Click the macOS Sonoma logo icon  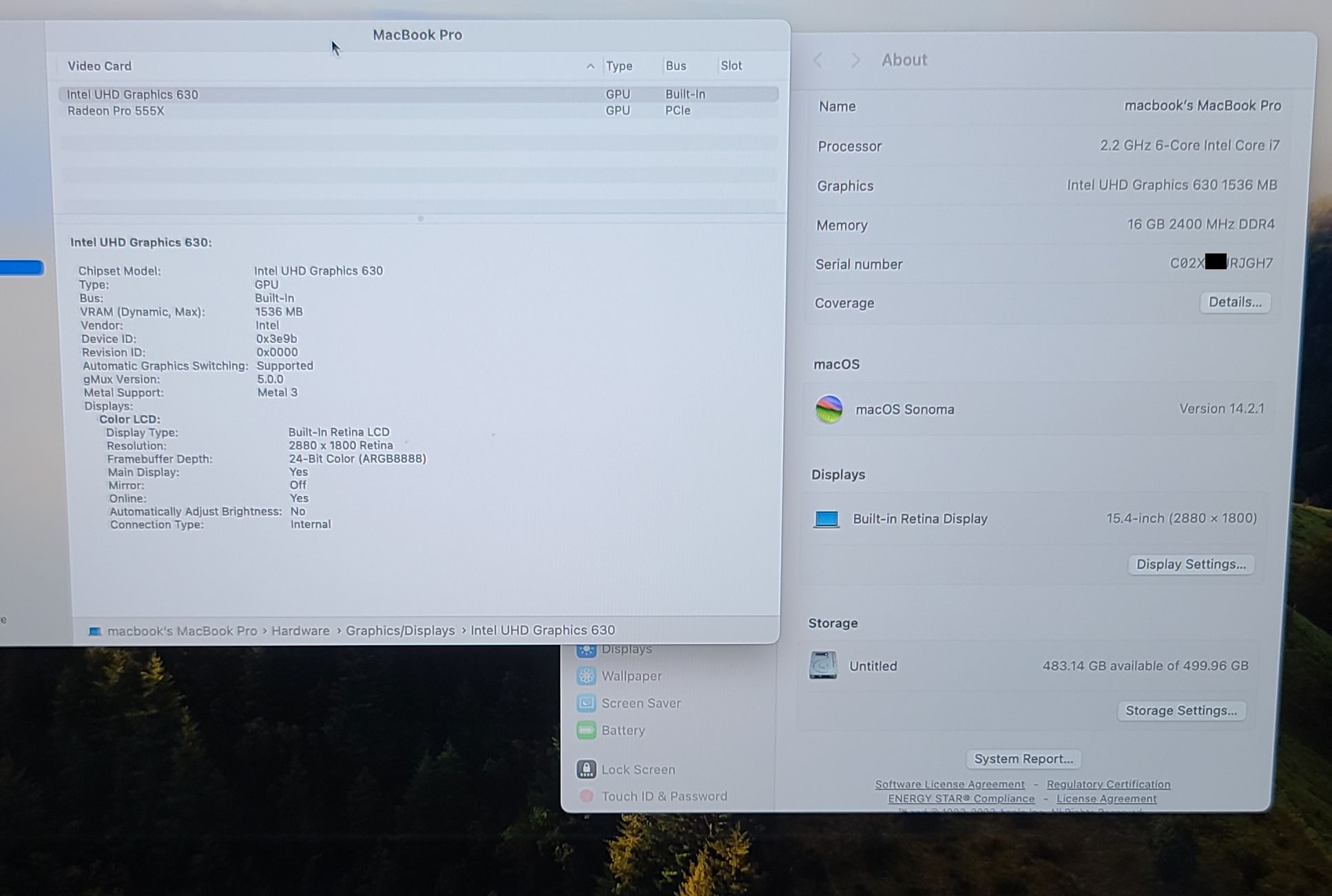click(829, 409)
